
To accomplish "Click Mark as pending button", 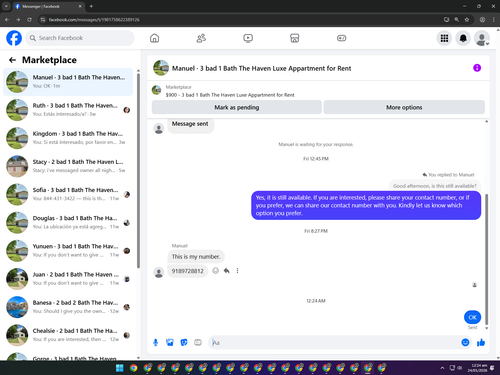I will (x=237, y=107).
